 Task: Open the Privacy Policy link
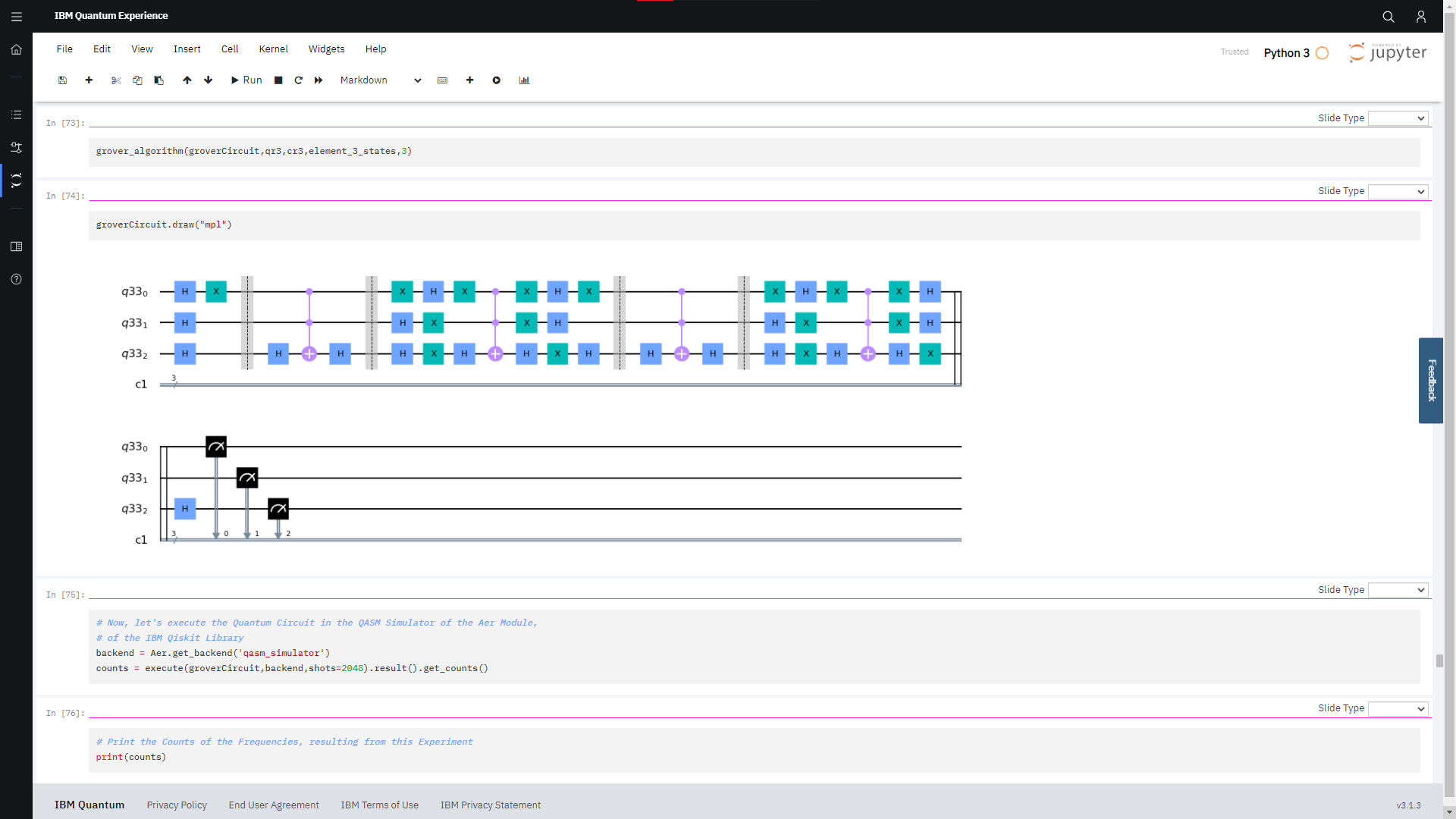(x=177, y=805)
